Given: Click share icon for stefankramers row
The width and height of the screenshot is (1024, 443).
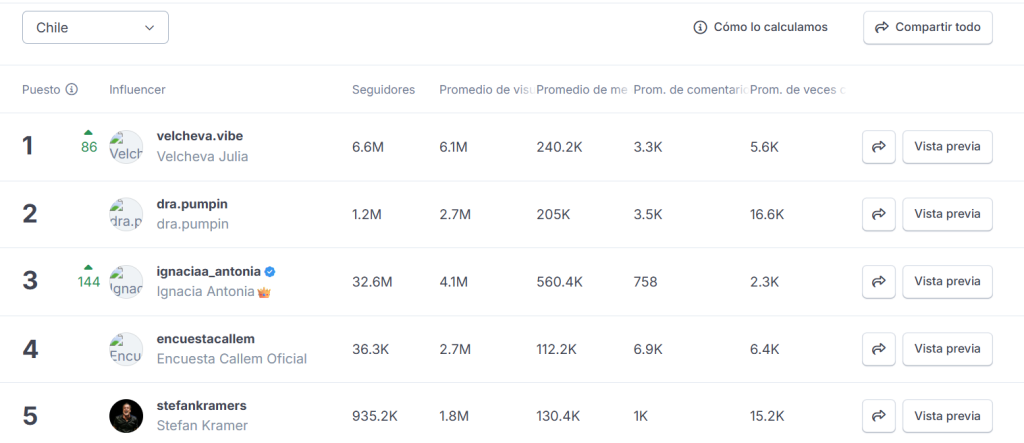Looking at the screenshot, I should pyautogui.click(x=878, y=416).
